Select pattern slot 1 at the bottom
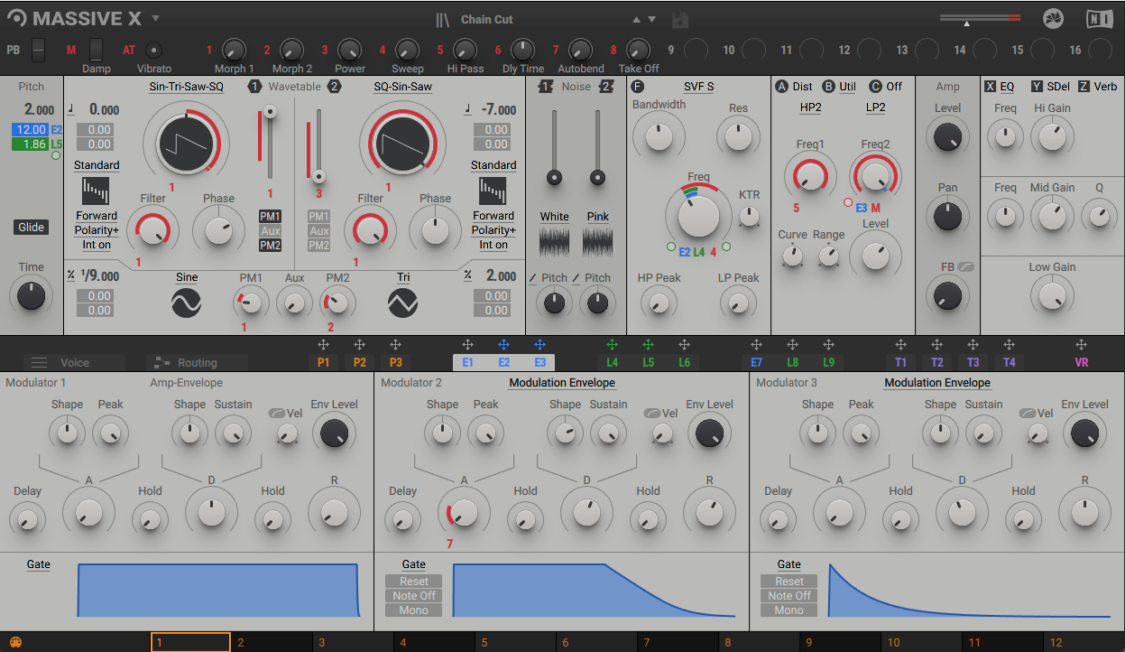1125x652 pixels. (x=190, y=641)
